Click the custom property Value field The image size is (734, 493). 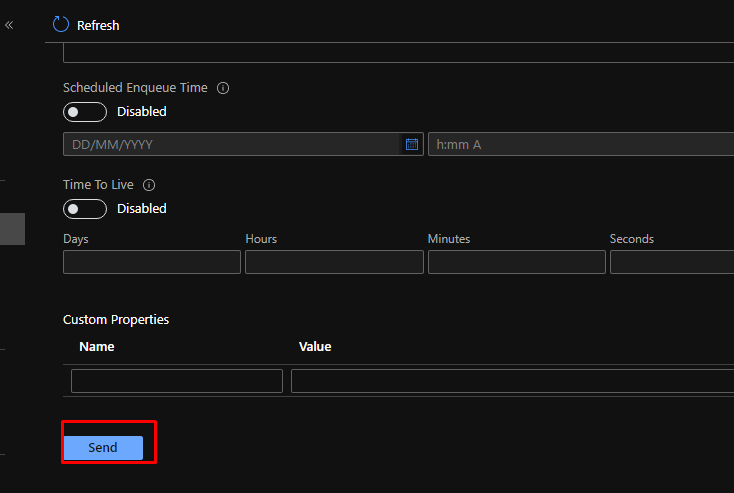(511, 381)
